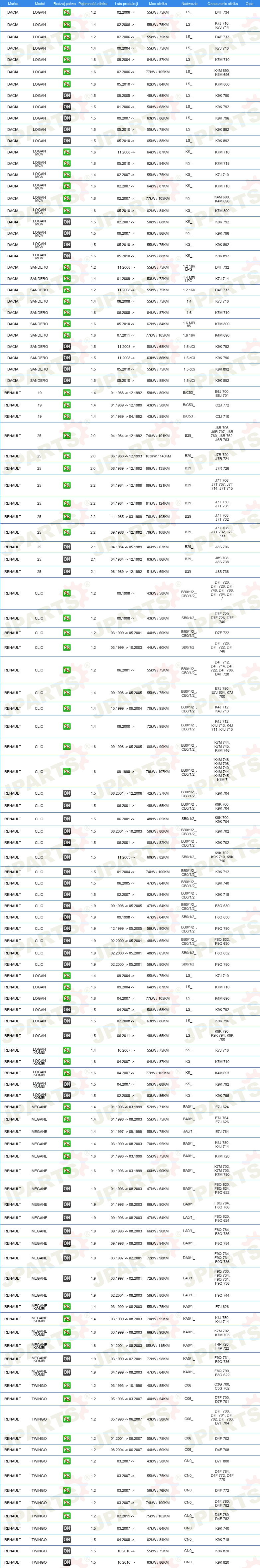Click petrol icon in Megane Kombi E7J 626 row

click(x=67, y=1307)
